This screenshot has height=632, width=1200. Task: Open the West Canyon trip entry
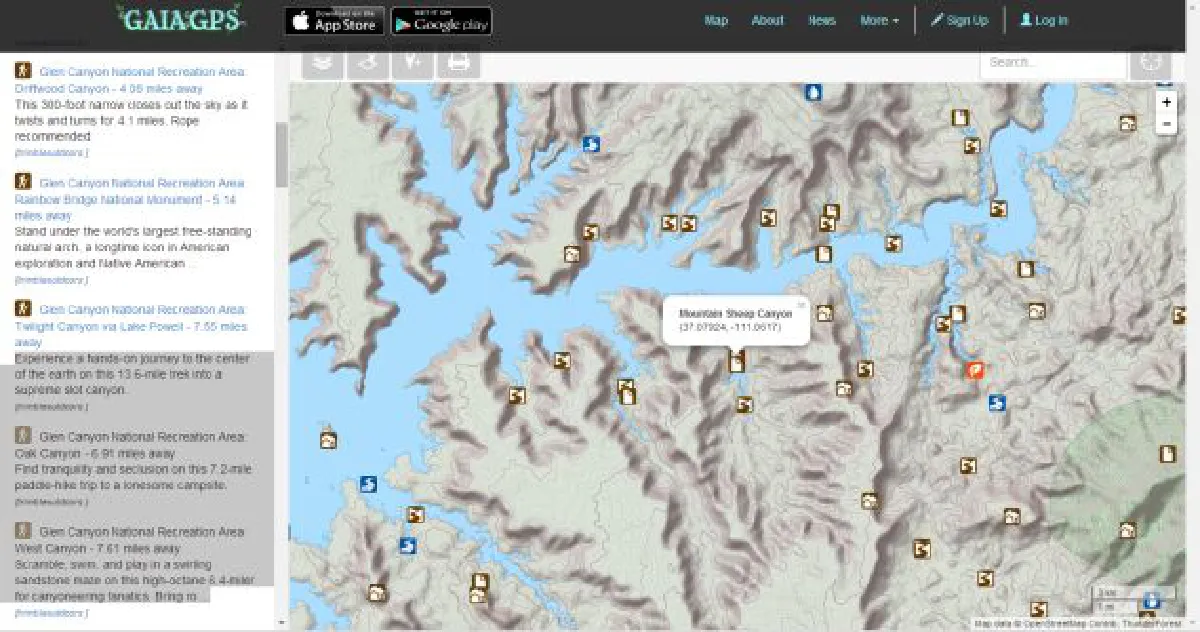[130, 540]
